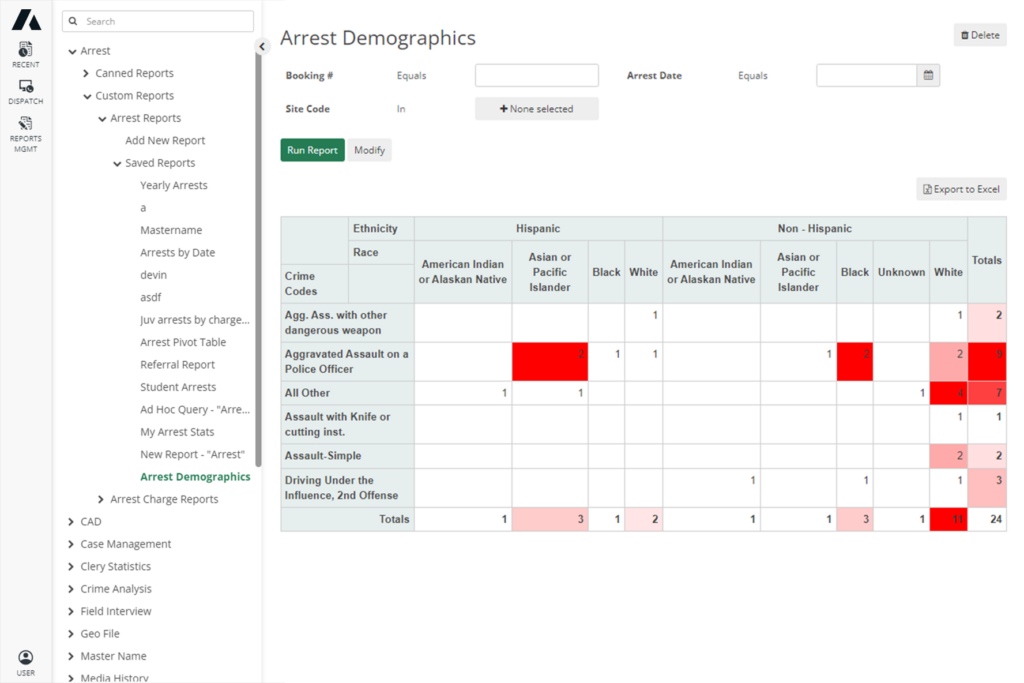
Task: Click the USER account icon
Action: point(25,658)
